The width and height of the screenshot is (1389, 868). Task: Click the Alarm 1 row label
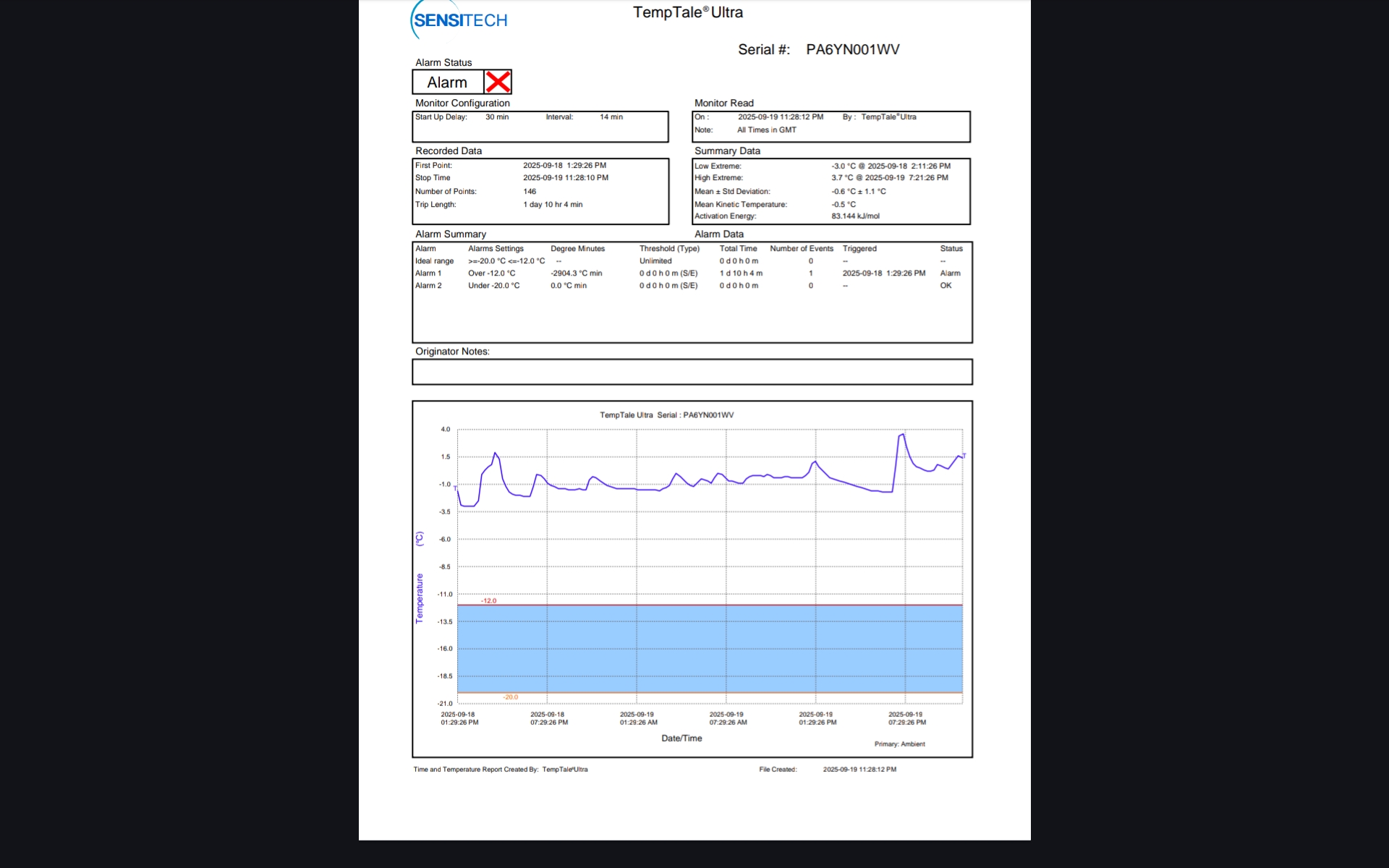(x=428, y=273)
